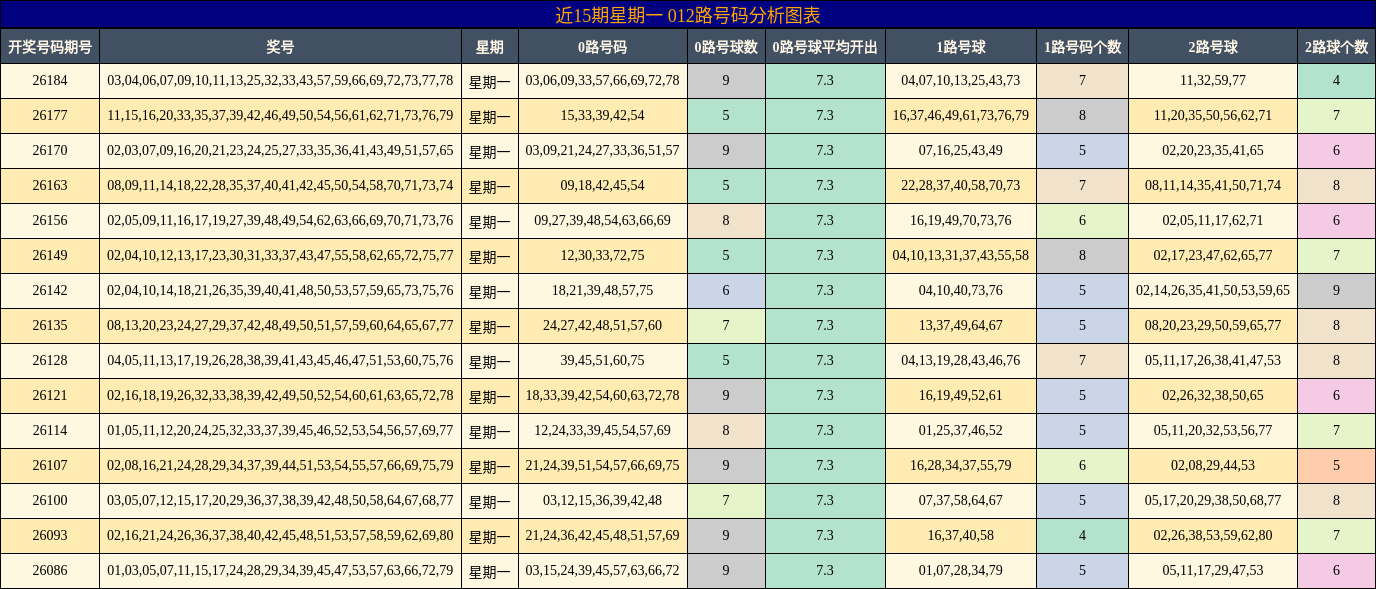Click 1路号球 cell 07,16,25,43,49

pos(961,151)
